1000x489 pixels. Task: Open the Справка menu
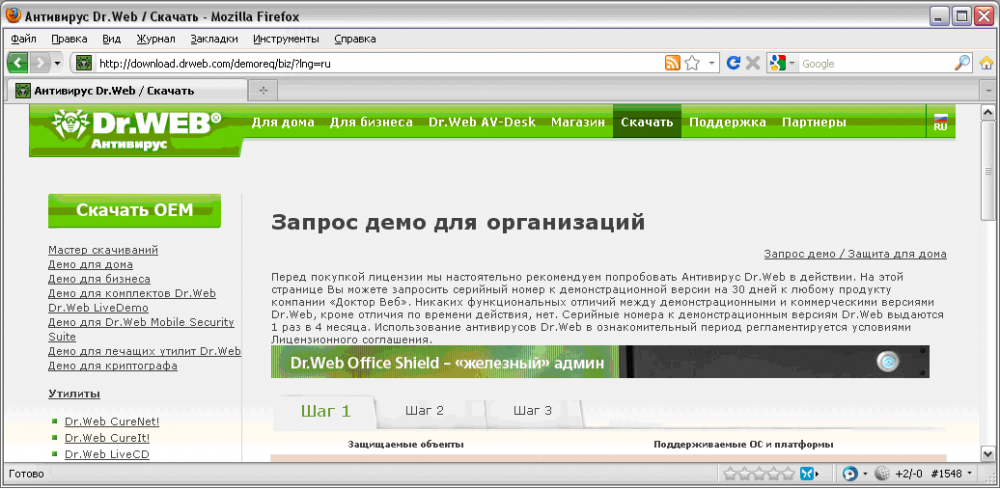[x=355, y=39]
